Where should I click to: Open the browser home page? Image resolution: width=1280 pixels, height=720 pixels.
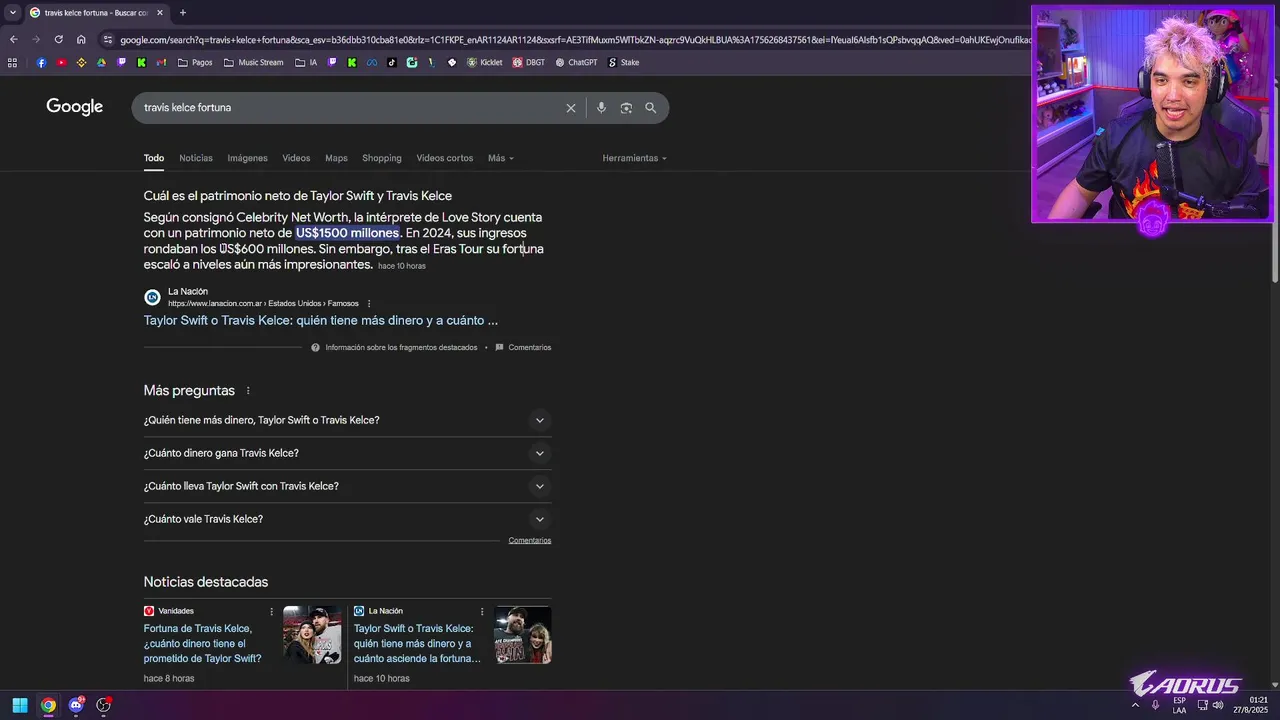[x=81, y=39]
